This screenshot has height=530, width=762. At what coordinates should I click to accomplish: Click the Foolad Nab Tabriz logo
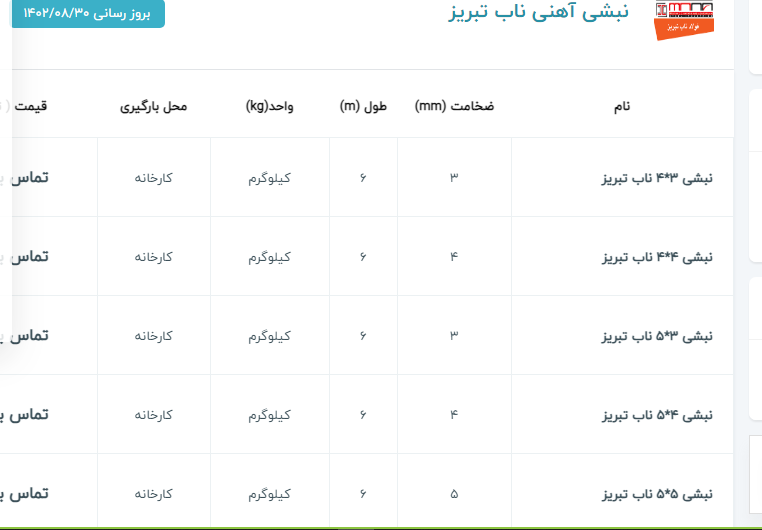click(684, 19)
